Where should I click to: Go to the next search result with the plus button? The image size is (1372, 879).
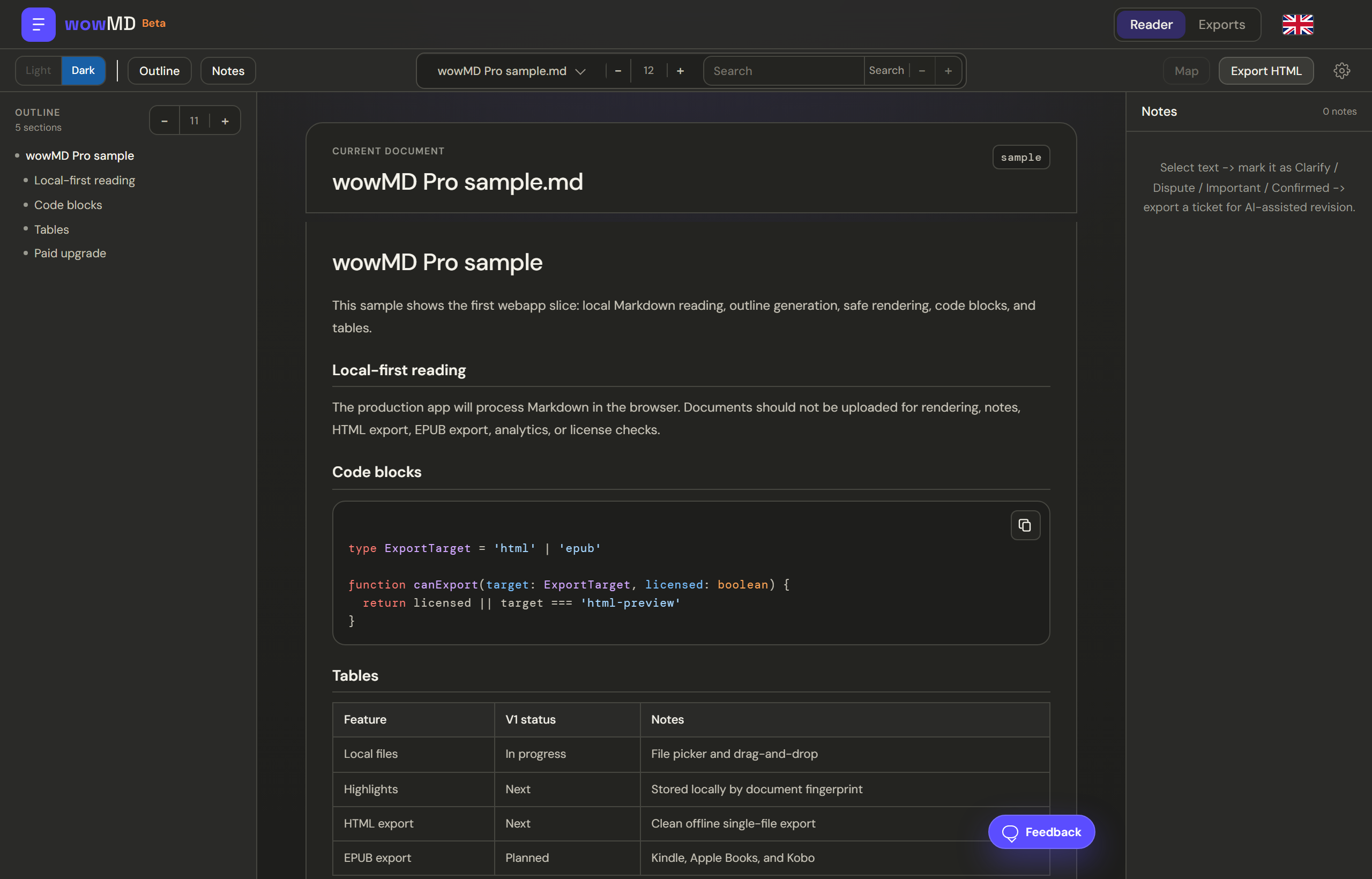click(948, 71)
